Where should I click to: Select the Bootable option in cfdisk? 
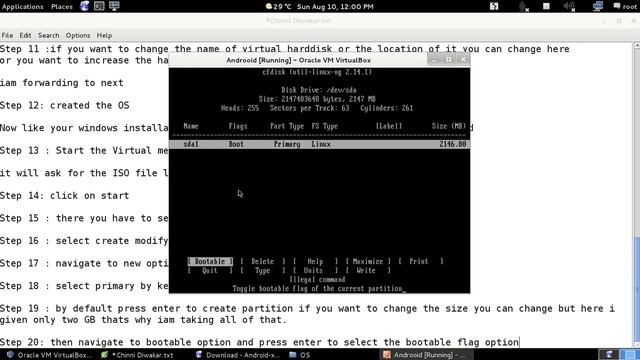coord(210,261)
